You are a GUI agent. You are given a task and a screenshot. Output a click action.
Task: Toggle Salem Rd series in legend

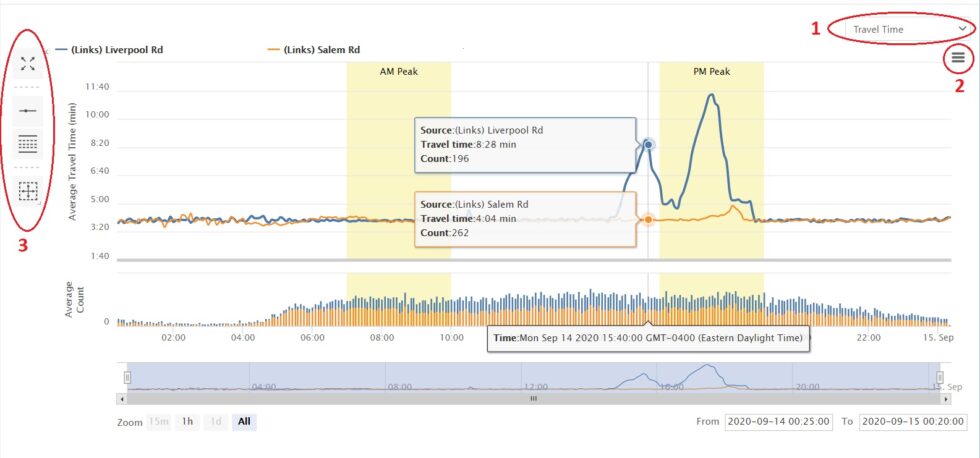313,50
